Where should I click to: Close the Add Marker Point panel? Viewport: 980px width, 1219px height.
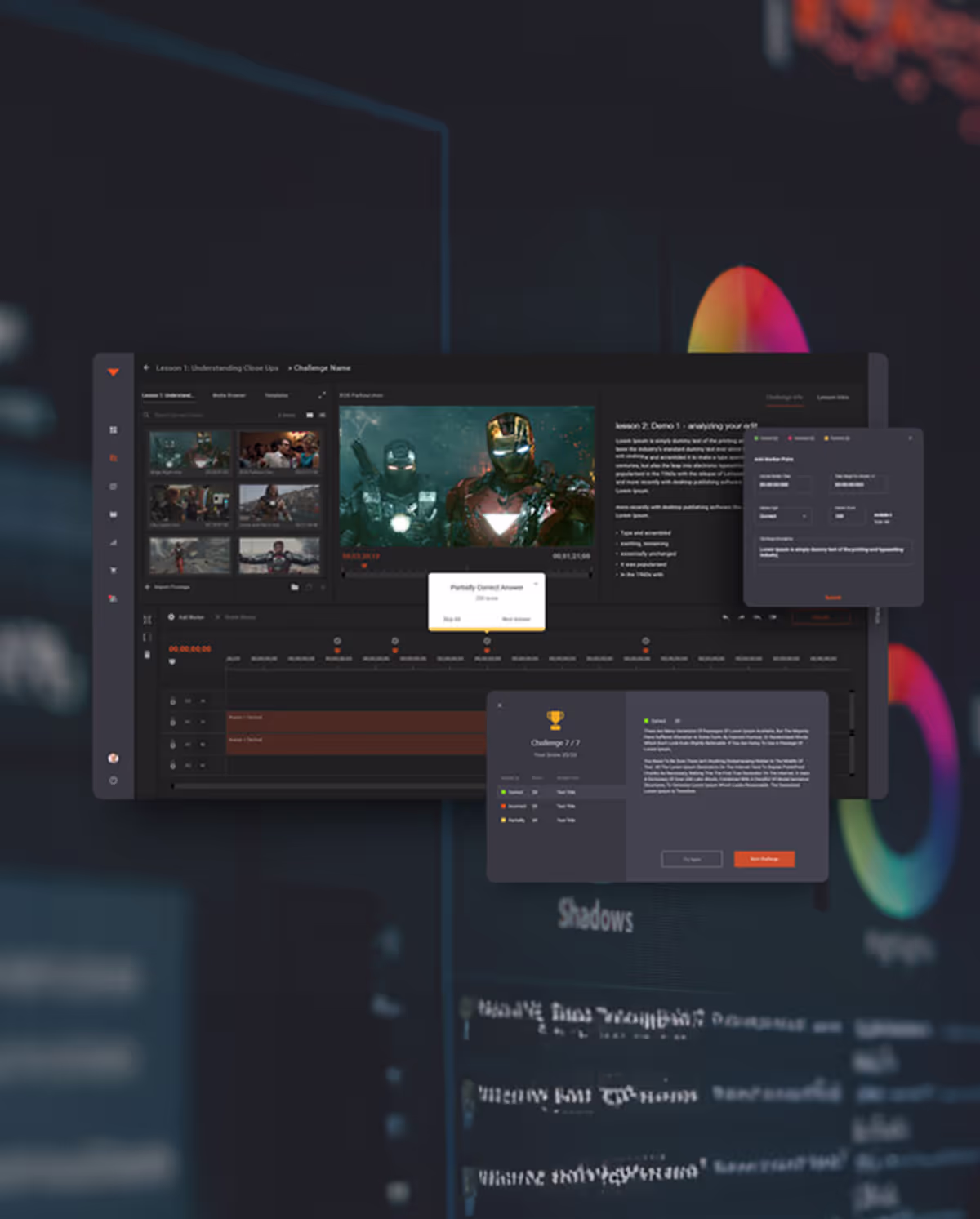point(911,438)
